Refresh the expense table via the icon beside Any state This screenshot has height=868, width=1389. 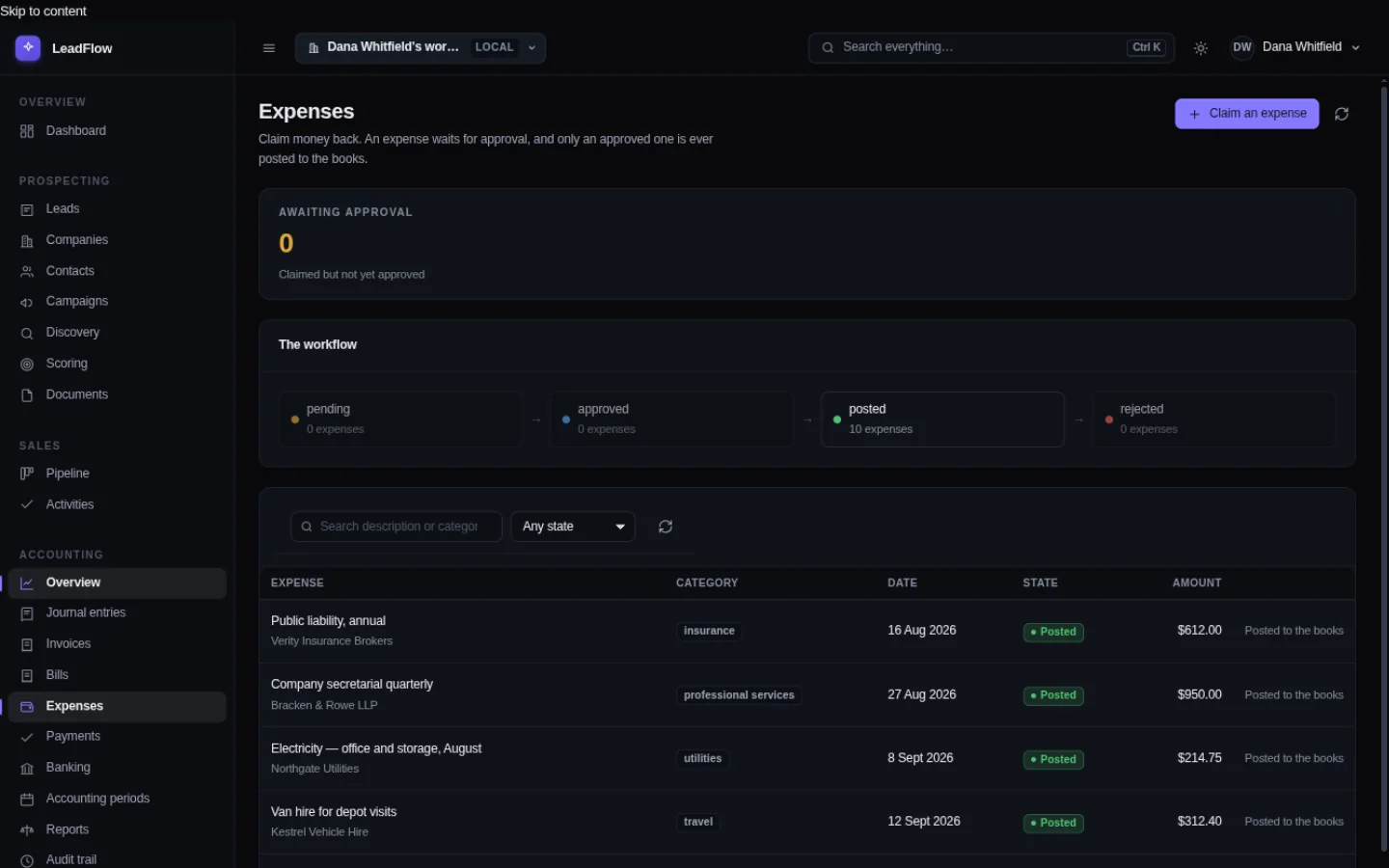coord(666,527)
